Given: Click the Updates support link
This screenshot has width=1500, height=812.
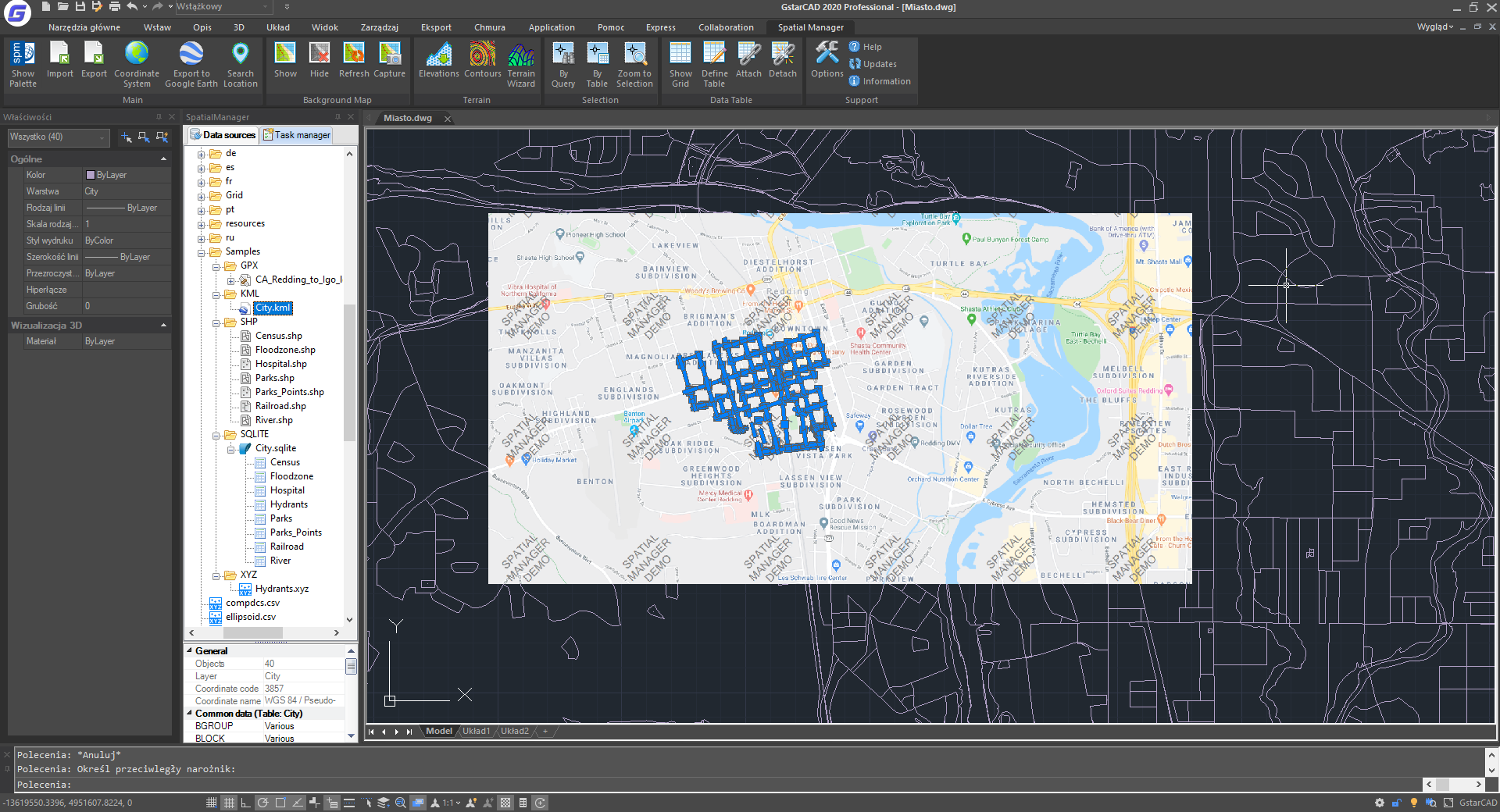Looking at the screenshot, I should click(873, 64).
